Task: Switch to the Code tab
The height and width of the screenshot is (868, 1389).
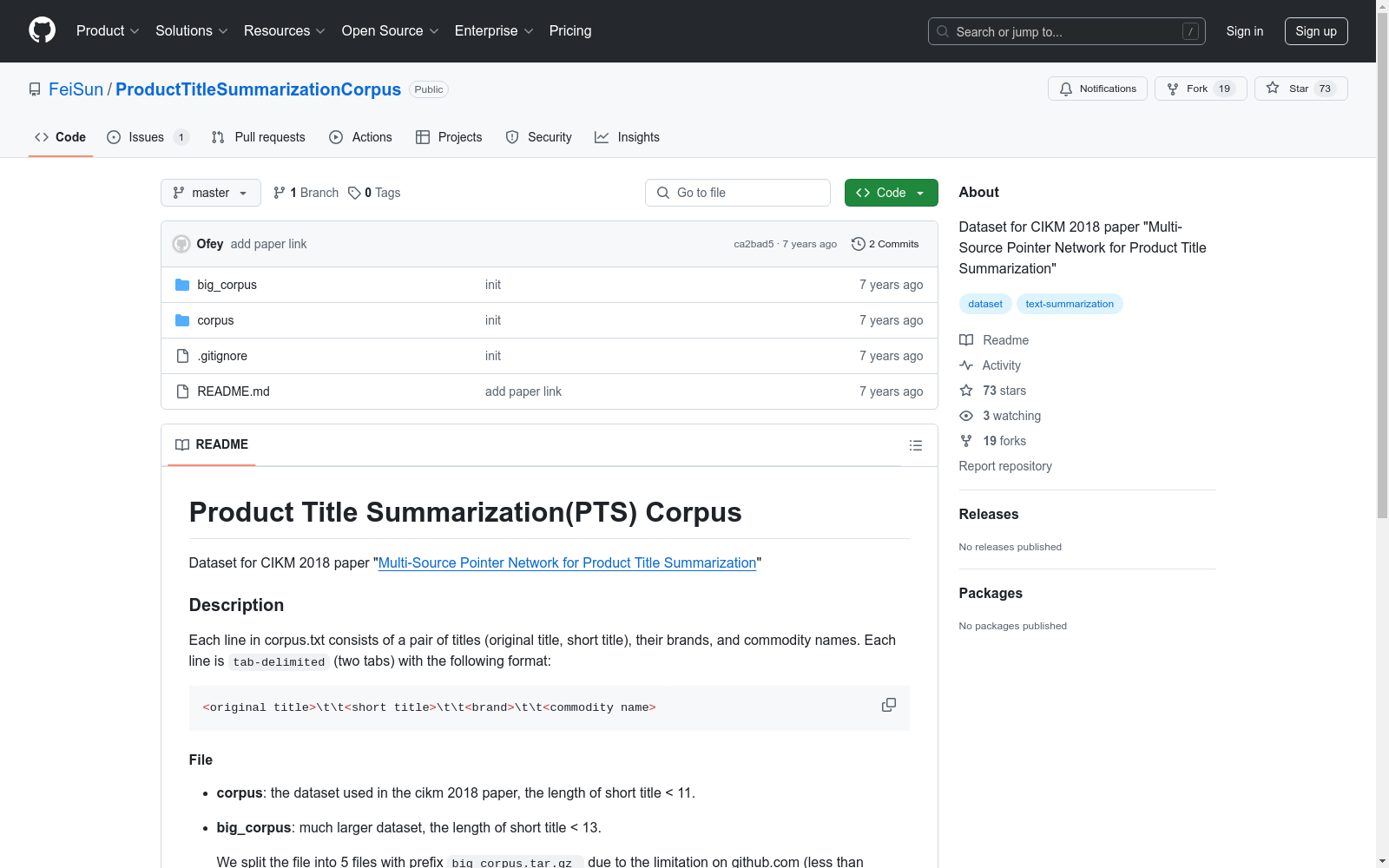Action: pyautogui.click(x=61, y=137)
